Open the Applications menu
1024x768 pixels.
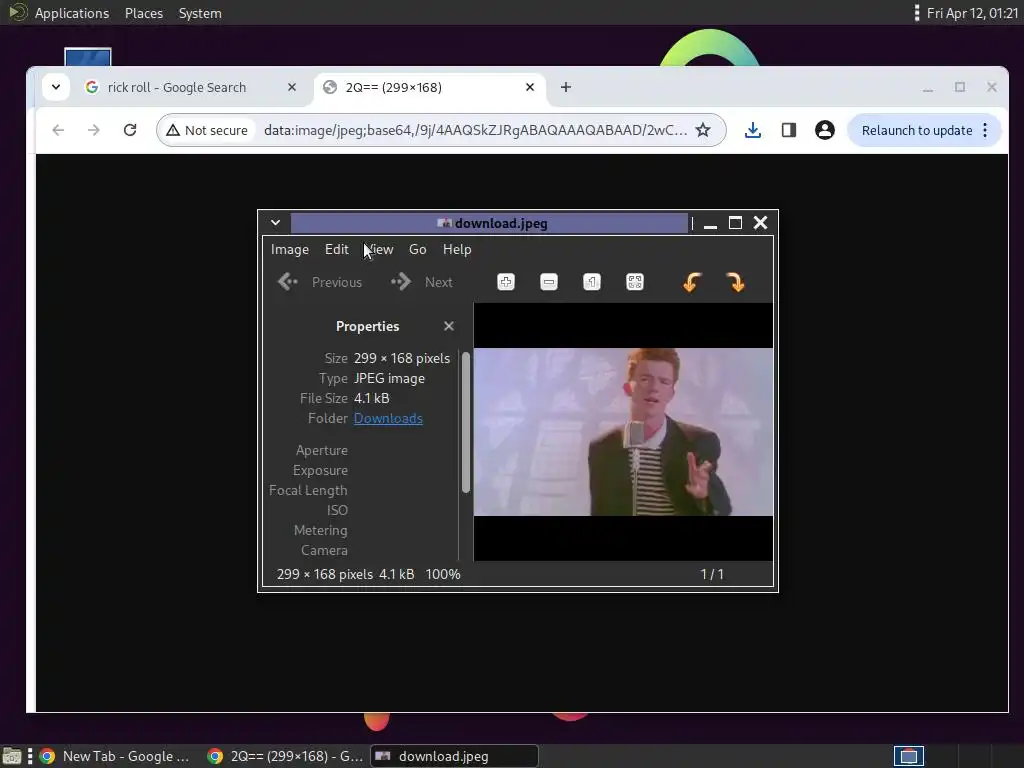click(x=72, y=13)
